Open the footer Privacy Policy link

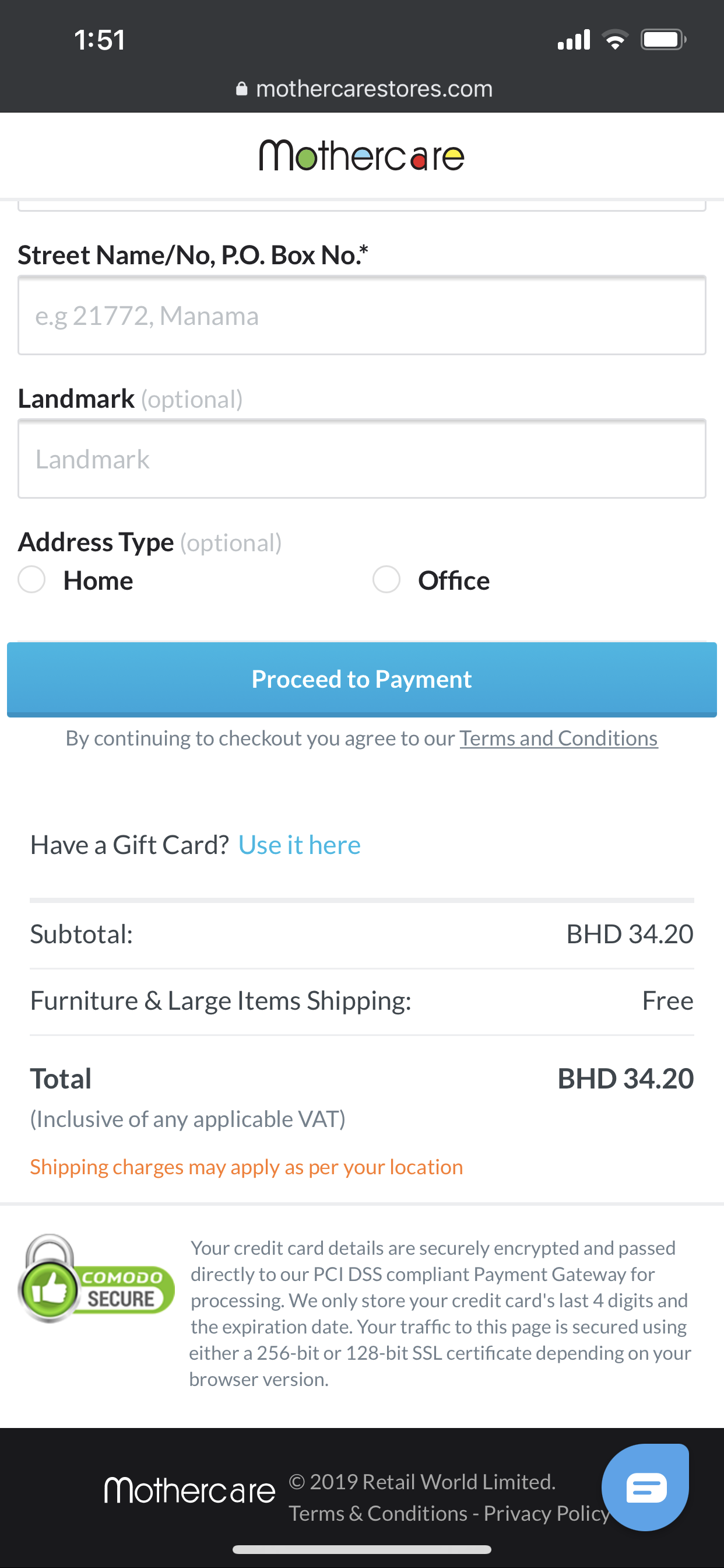546,1513
